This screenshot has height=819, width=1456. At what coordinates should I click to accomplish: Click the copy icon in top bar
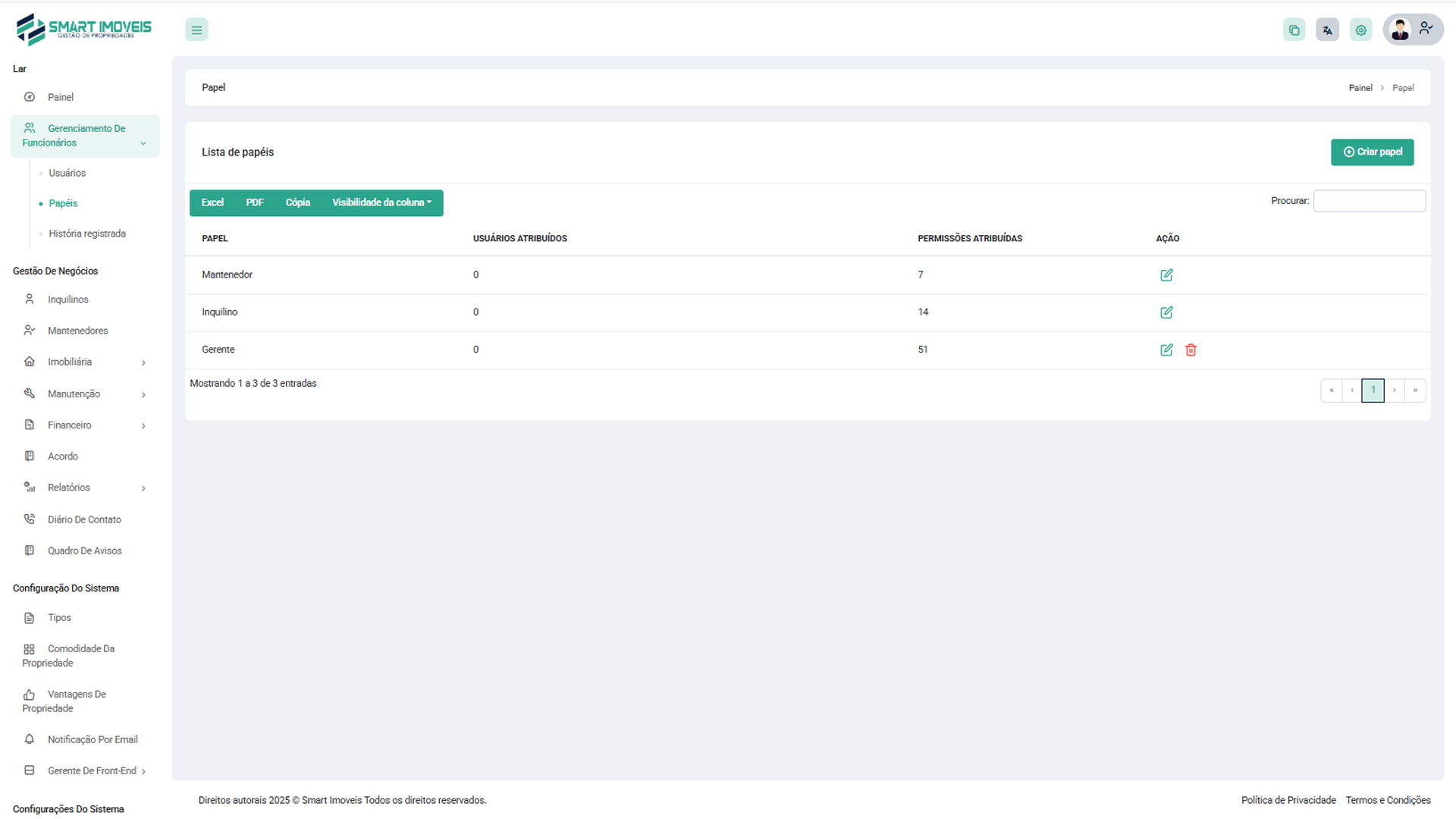click(x=1294, y=30)
